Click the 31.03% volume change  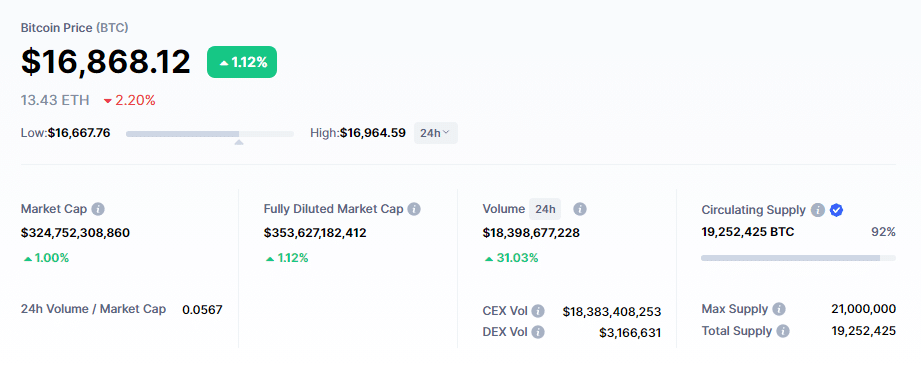pos(511,257)
